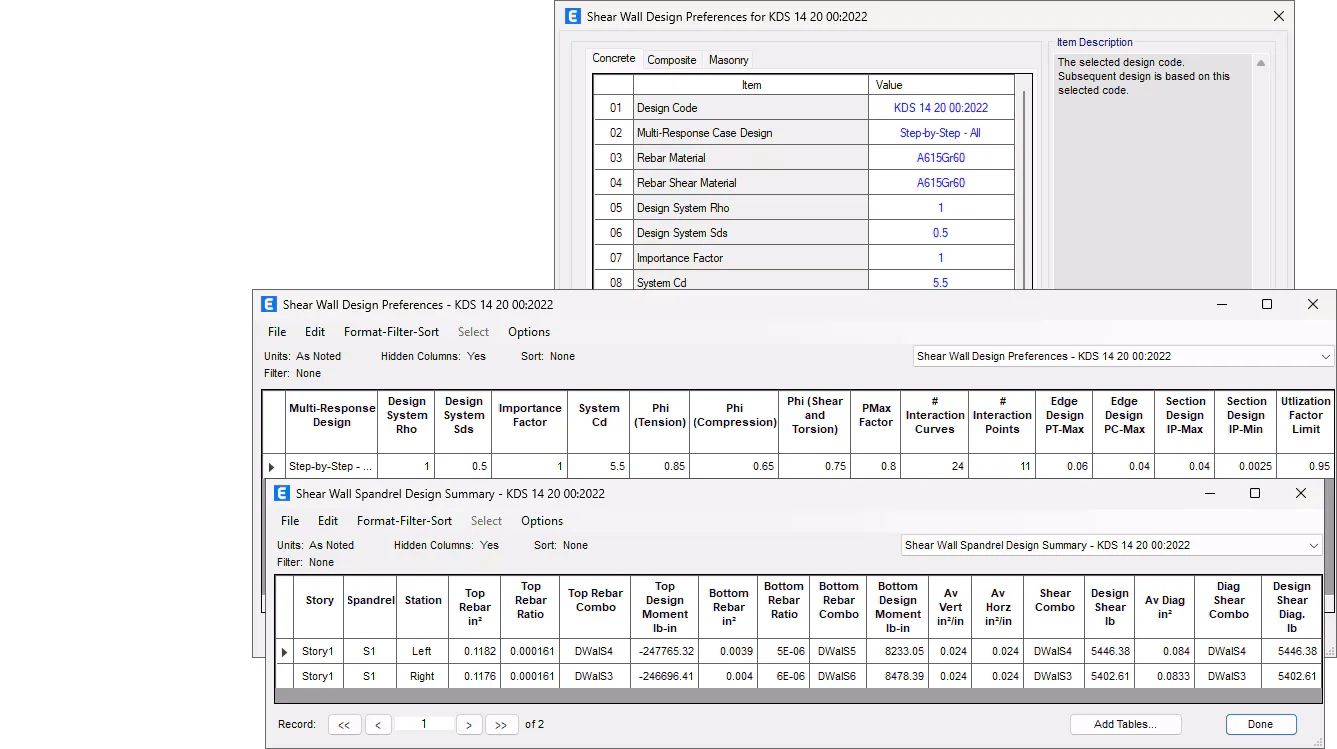Open Shear Wall Design Preferences table dropdown

coord(1325,357)
